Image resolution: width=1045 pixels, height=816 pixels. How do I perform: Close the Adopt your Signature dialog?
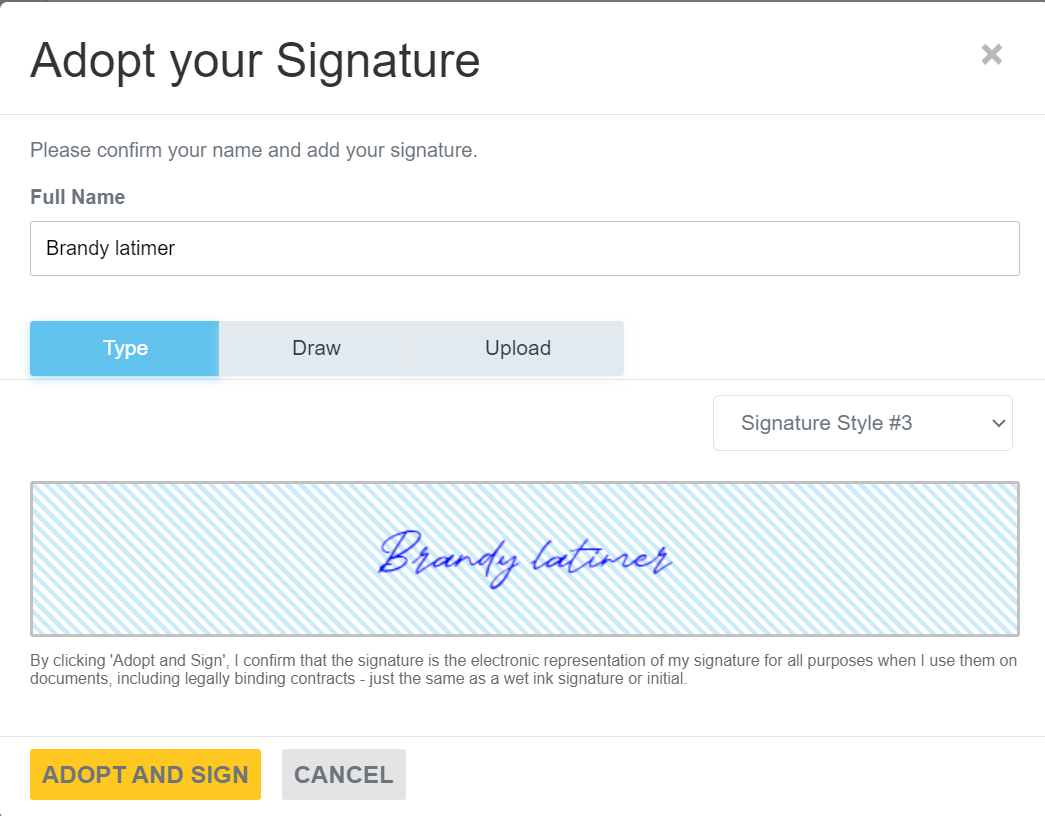tap(992, 54)
